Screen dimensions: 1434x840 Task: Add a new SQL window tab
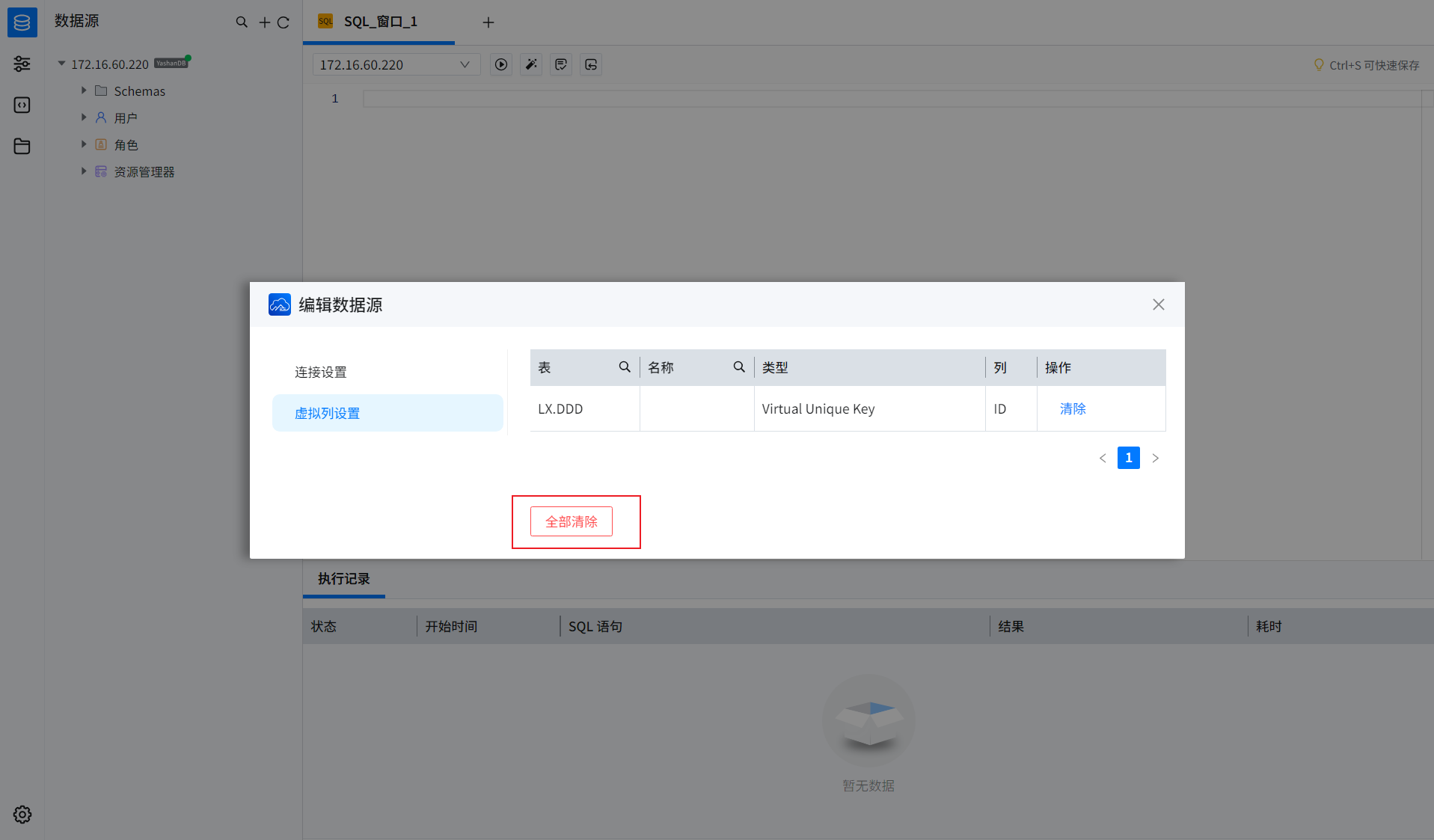tap(488, 22)
